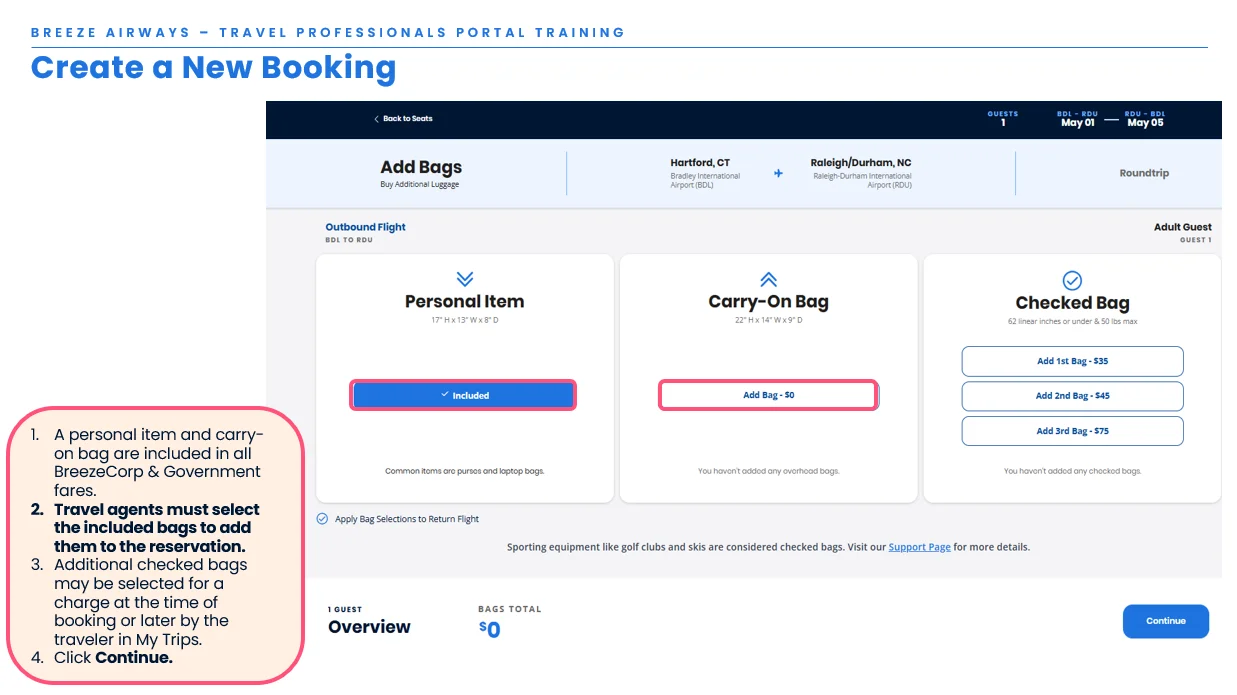Click the Carry-On Bag double-chevron up icon
This screenshot has width=1237, height=695.
coord(768,279)
